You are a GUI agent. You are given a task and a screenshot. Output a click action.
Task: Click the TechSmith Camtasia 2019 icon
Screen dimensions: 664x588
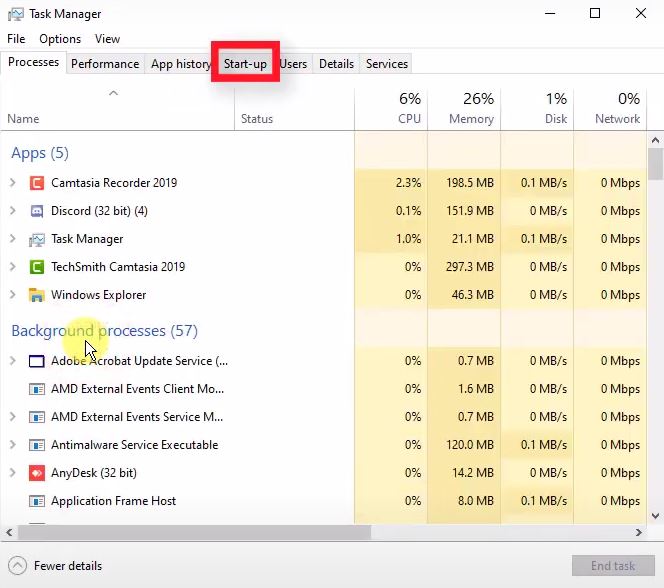37,267
